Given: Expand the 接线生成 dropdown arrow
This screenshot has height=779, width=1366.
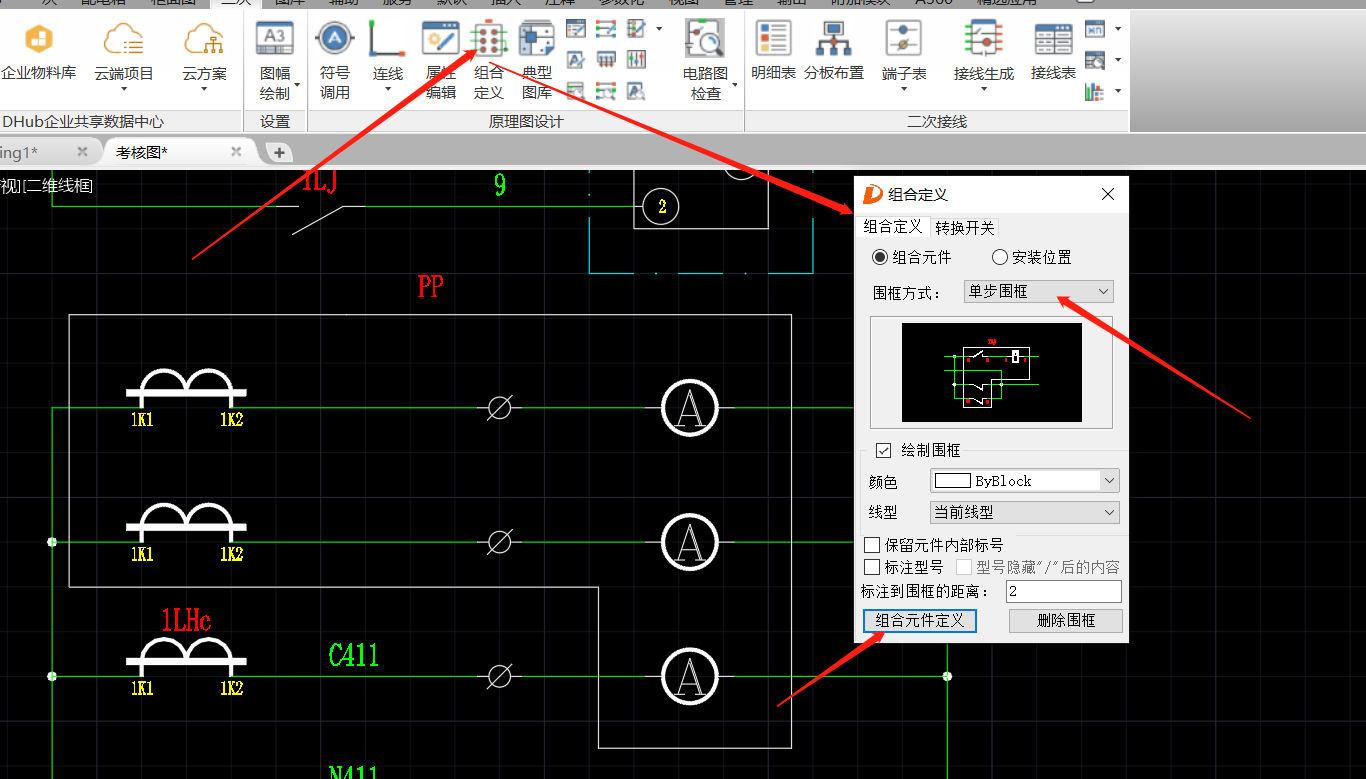Looking at the screenshot, I should (984, 90).
